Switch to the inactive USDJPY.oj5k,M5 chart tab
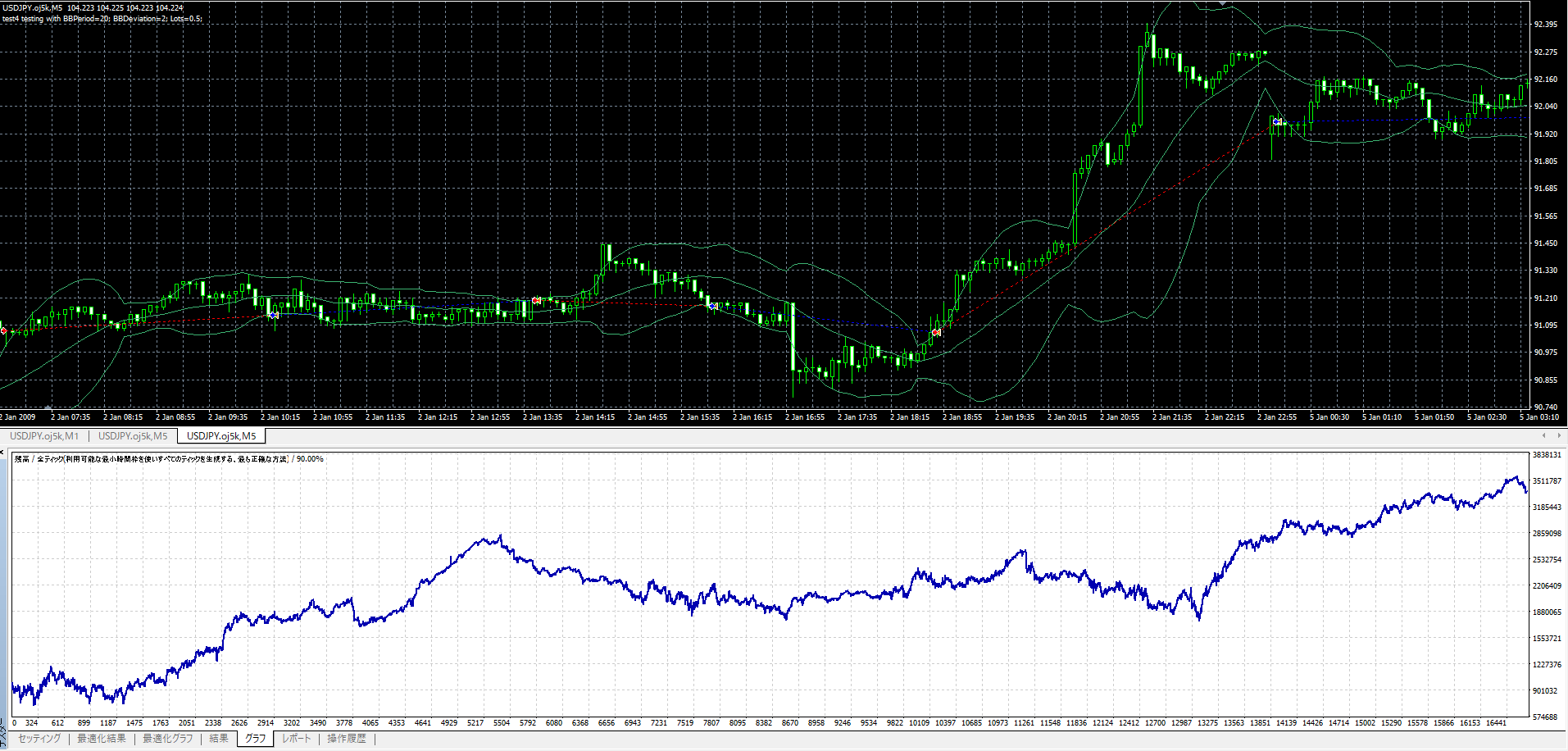Screen dimensions: 1568x751 pyautogui.click(x=133, y=436)
